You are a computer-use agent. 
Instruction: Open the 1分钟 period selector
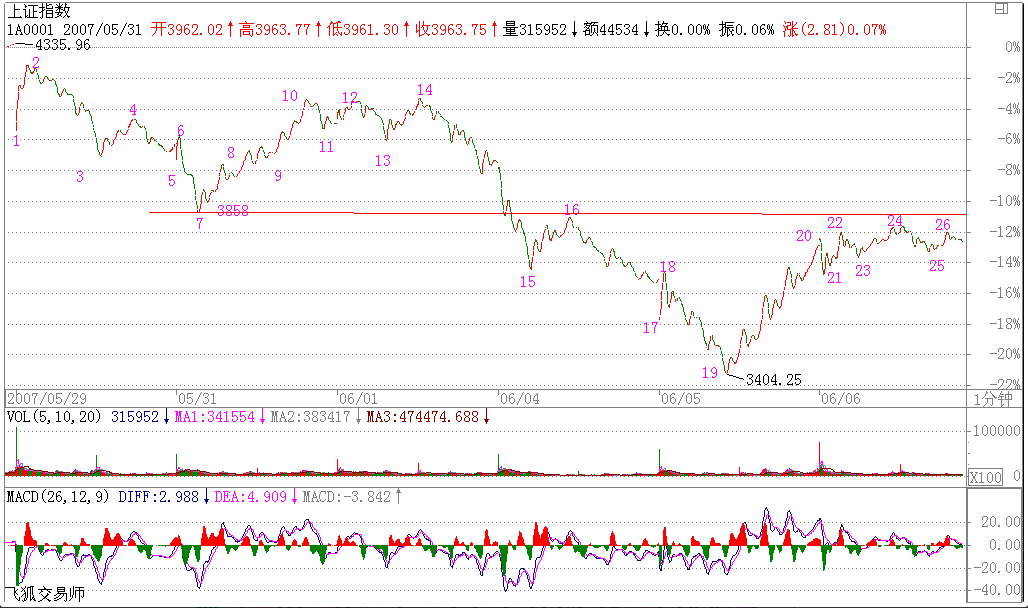coord(994,398)
